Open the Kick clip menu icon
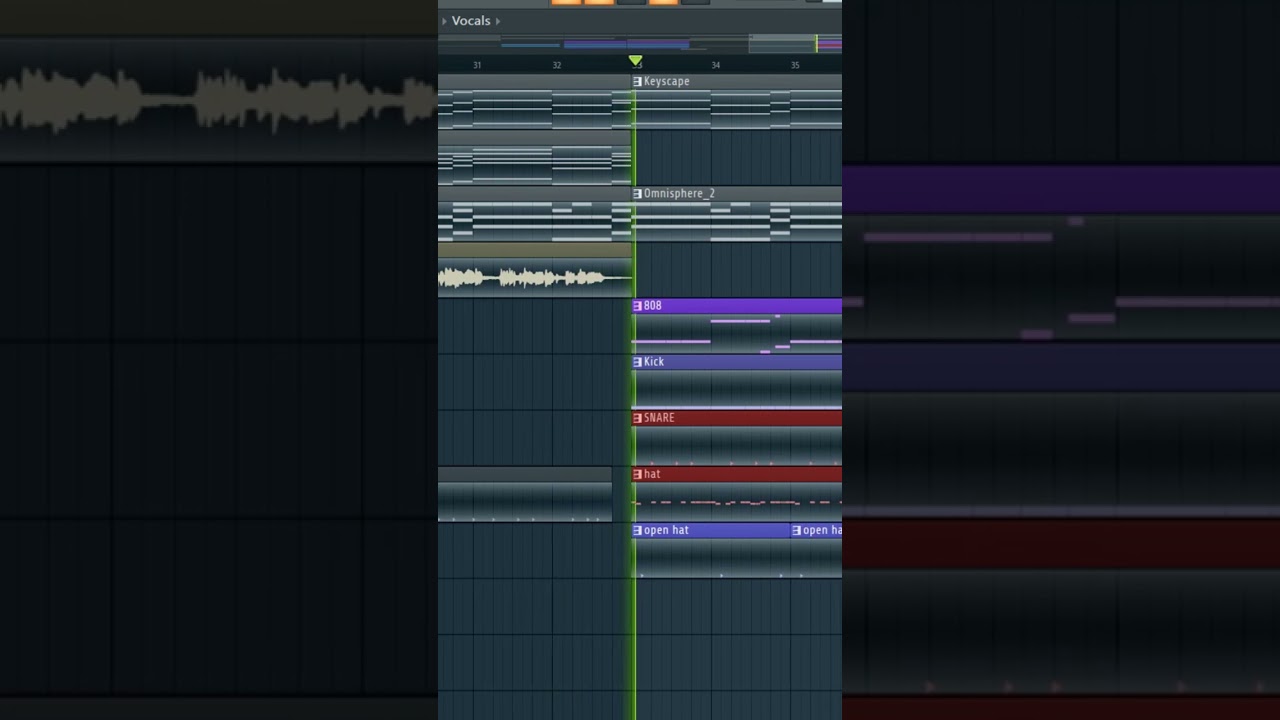Viewport: 1280px width, 720px height. 638,361
